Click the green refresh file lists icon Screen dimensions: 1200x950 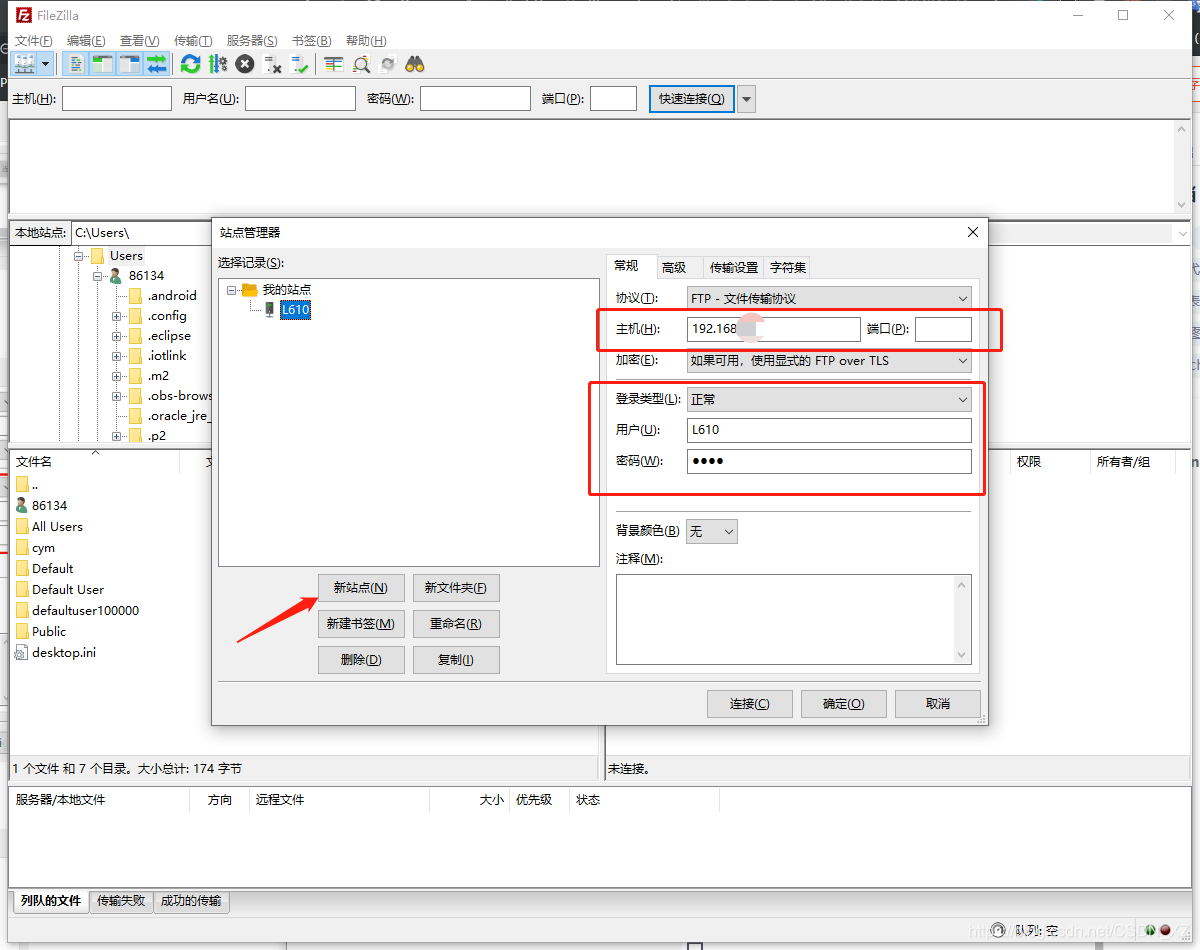[x=190, y=64]
